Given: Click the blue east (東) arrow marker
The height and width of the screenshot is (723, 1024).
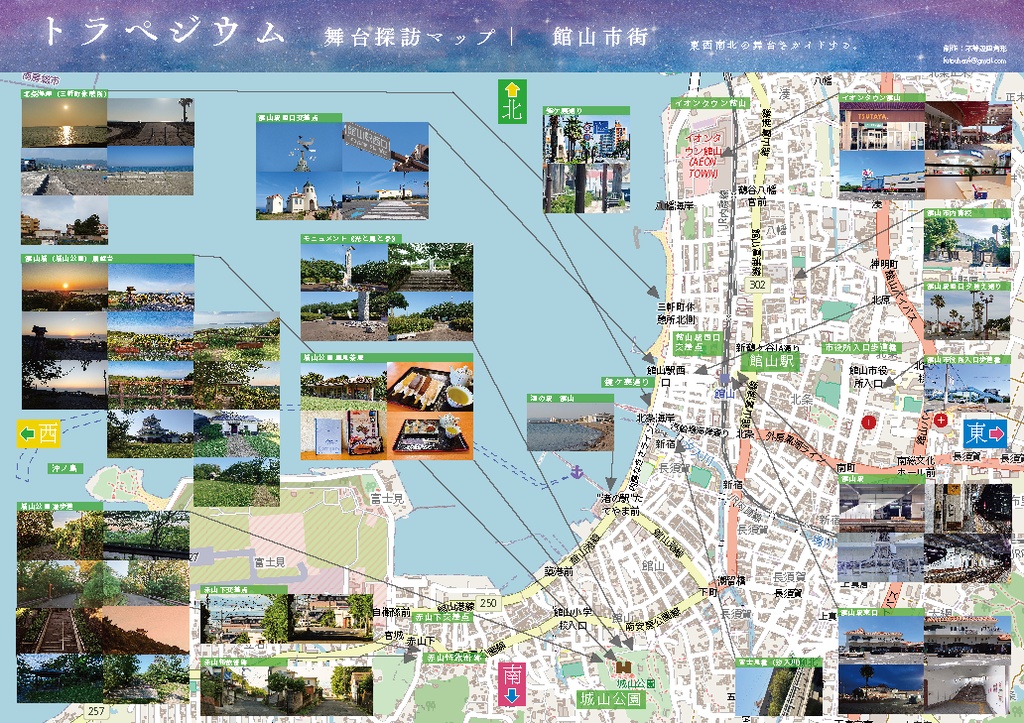Looking at the screenshot, I should (x=986, y=432).
